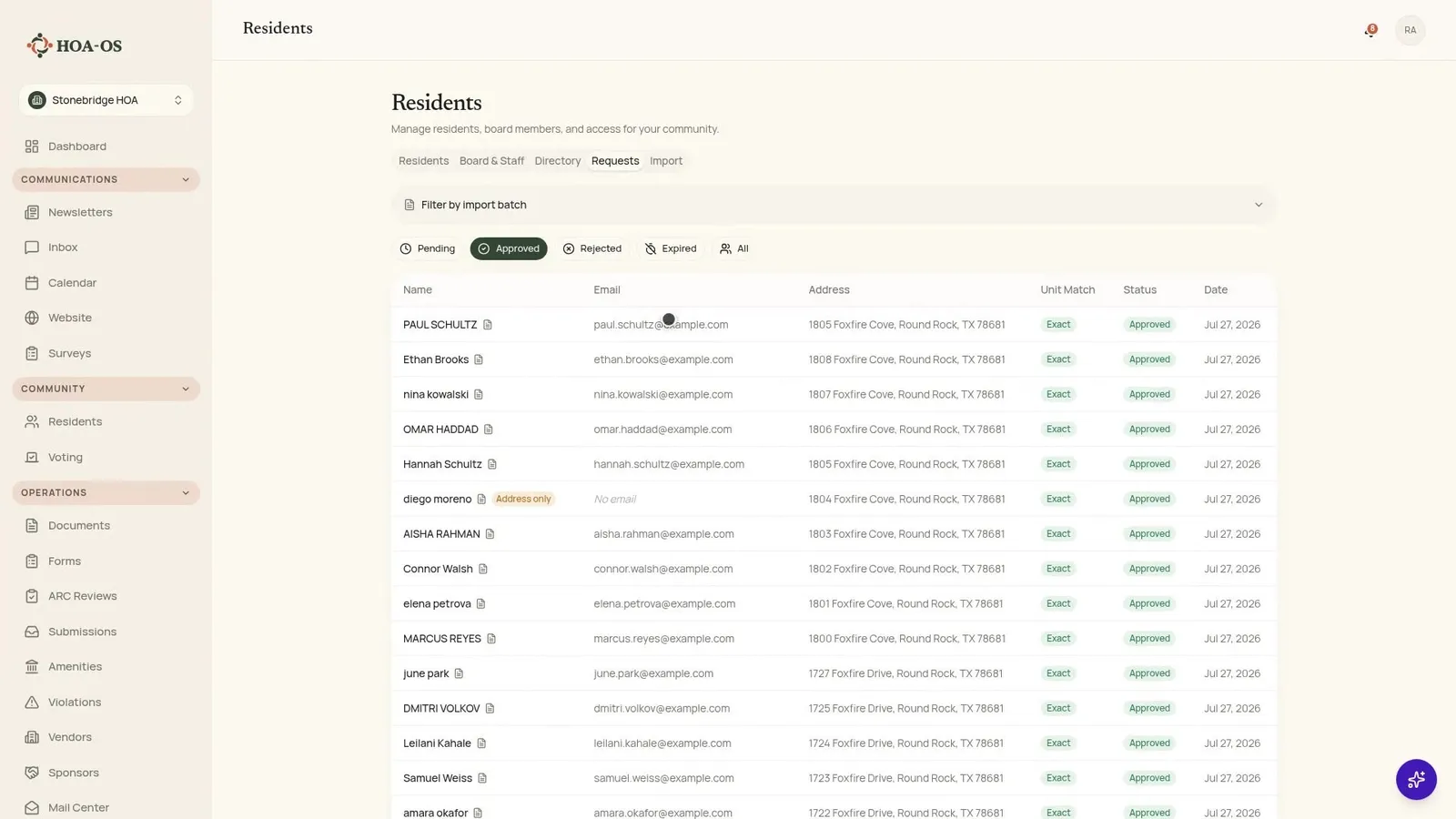The width and height of the screenshot is (1456, 819).
Task: Click Approved status for Connor Walsh
Action: 1149,569
